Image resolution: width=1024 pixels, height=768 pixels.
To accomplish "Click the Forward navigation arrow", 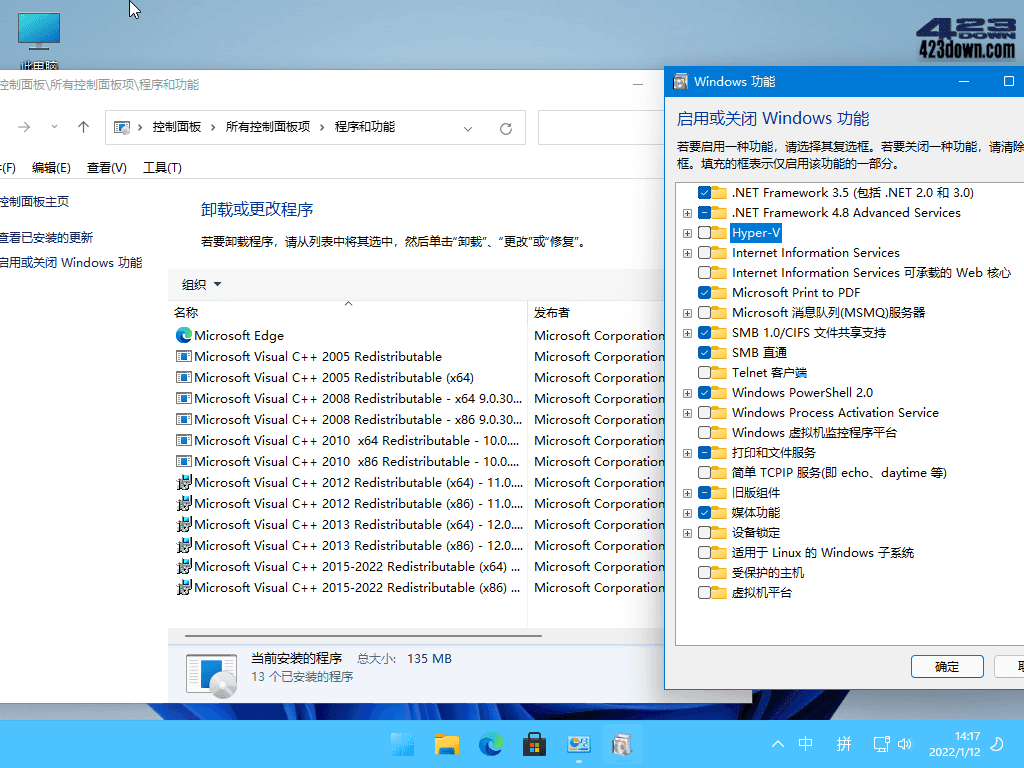I will click(24, 127).
